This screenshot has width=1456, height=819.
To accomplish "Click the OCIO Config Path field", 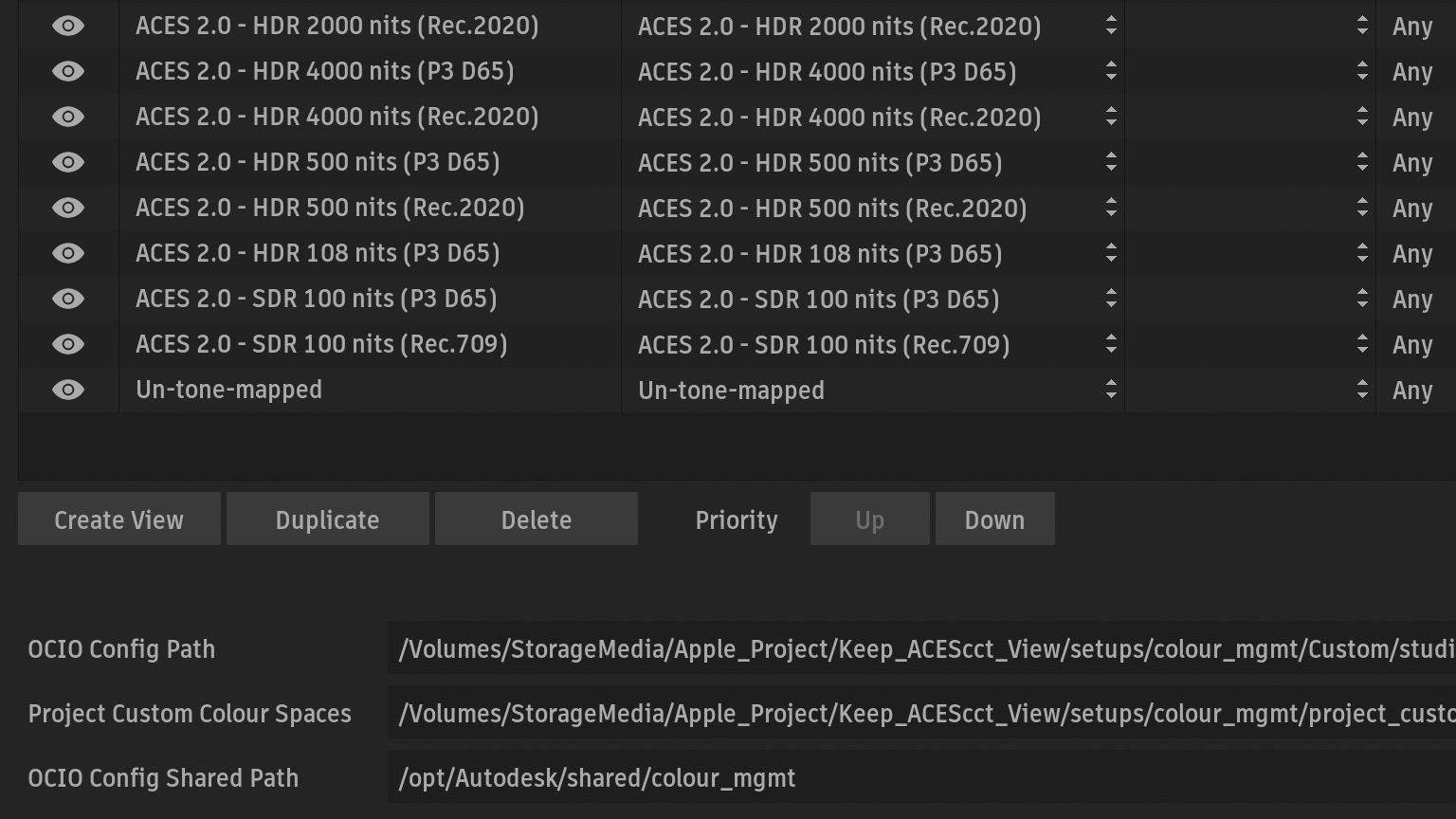I will (x=921, y=649).
